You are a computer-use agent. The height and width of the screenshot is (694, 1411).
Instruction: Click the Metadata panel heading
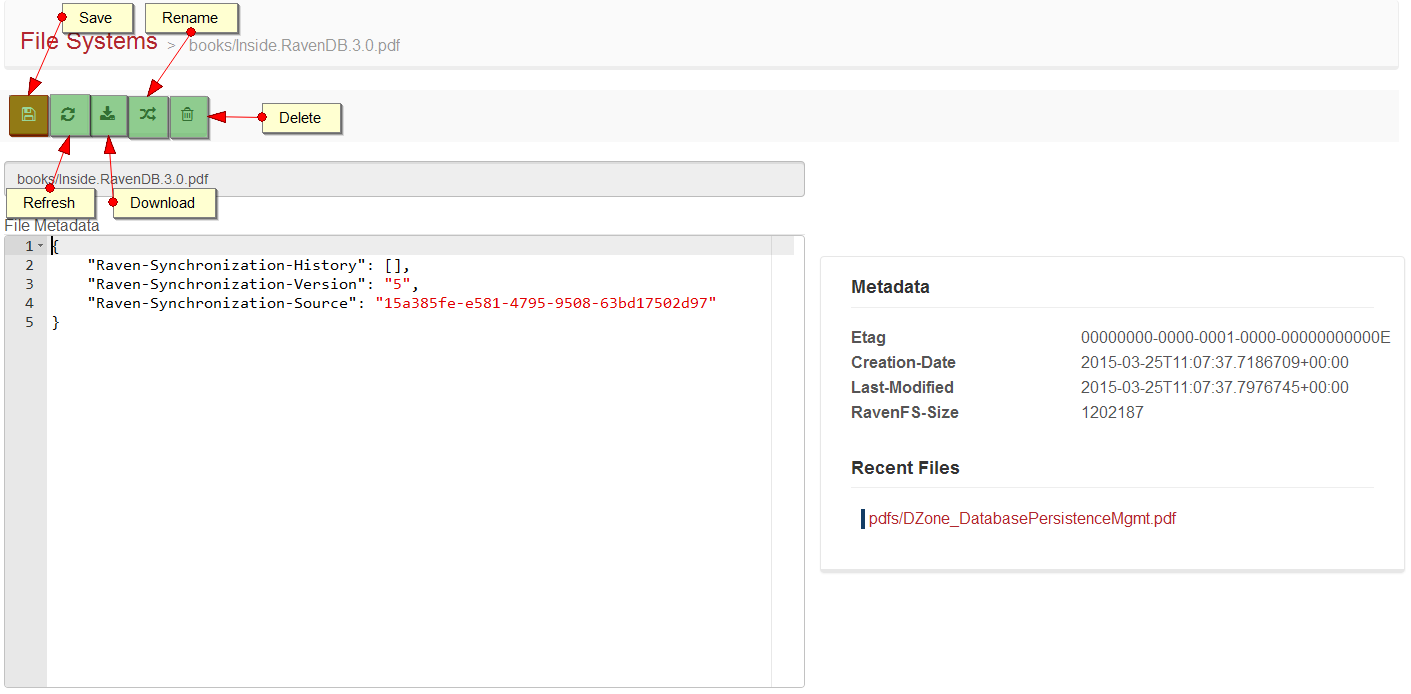890,287
